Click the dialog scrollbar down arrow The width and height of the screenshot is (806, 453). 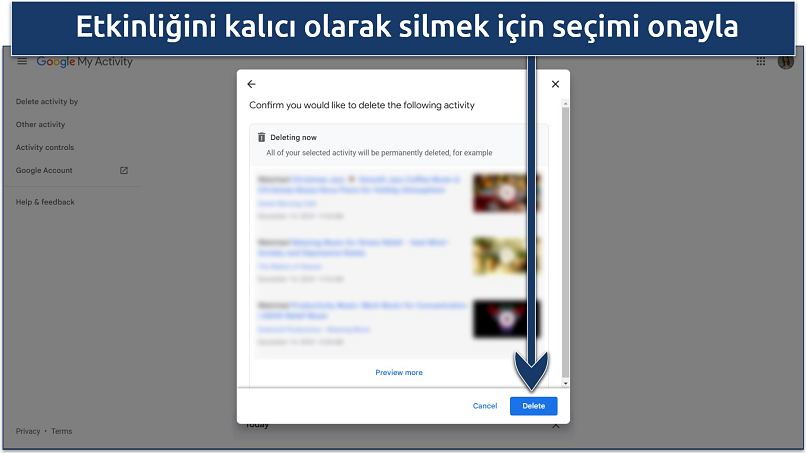(x=565, y=383)
